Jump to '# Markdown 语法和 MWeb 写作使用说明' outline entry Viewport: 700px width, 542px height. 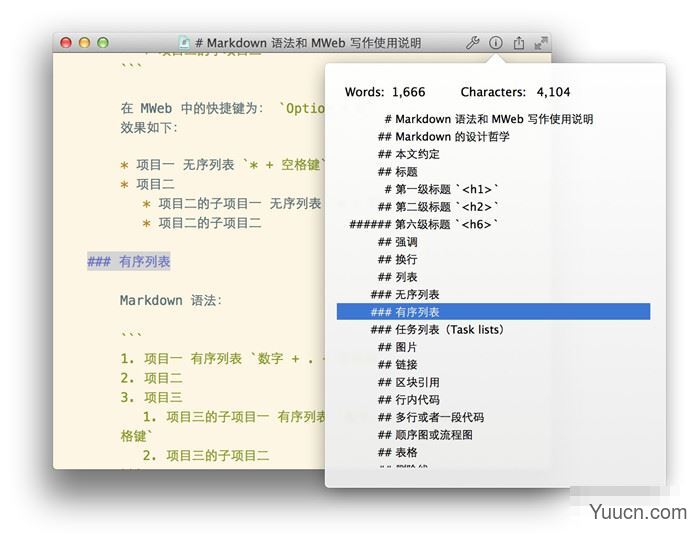(x=489, y=119)
